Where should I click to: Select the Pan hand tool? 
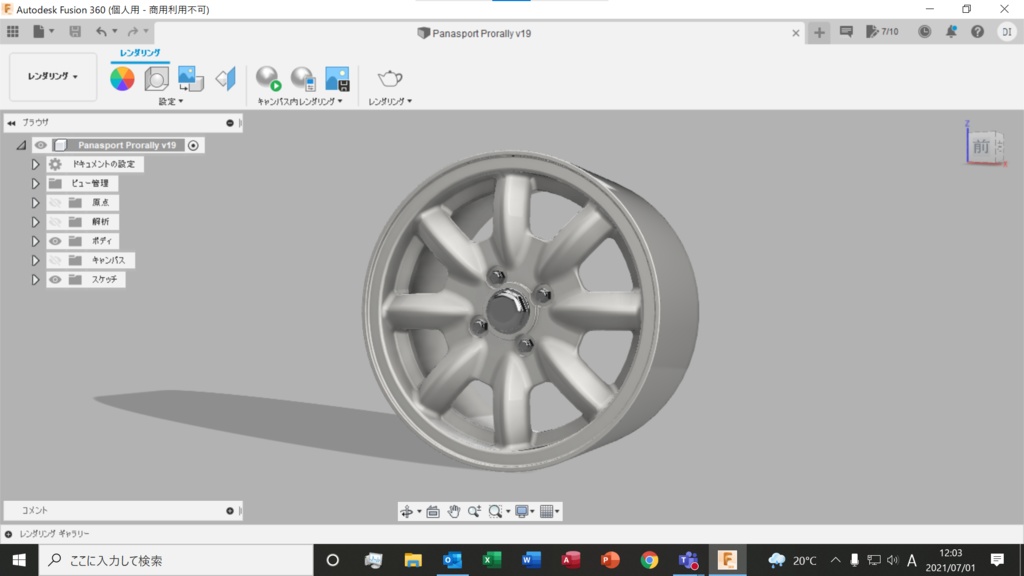[454, 511]
